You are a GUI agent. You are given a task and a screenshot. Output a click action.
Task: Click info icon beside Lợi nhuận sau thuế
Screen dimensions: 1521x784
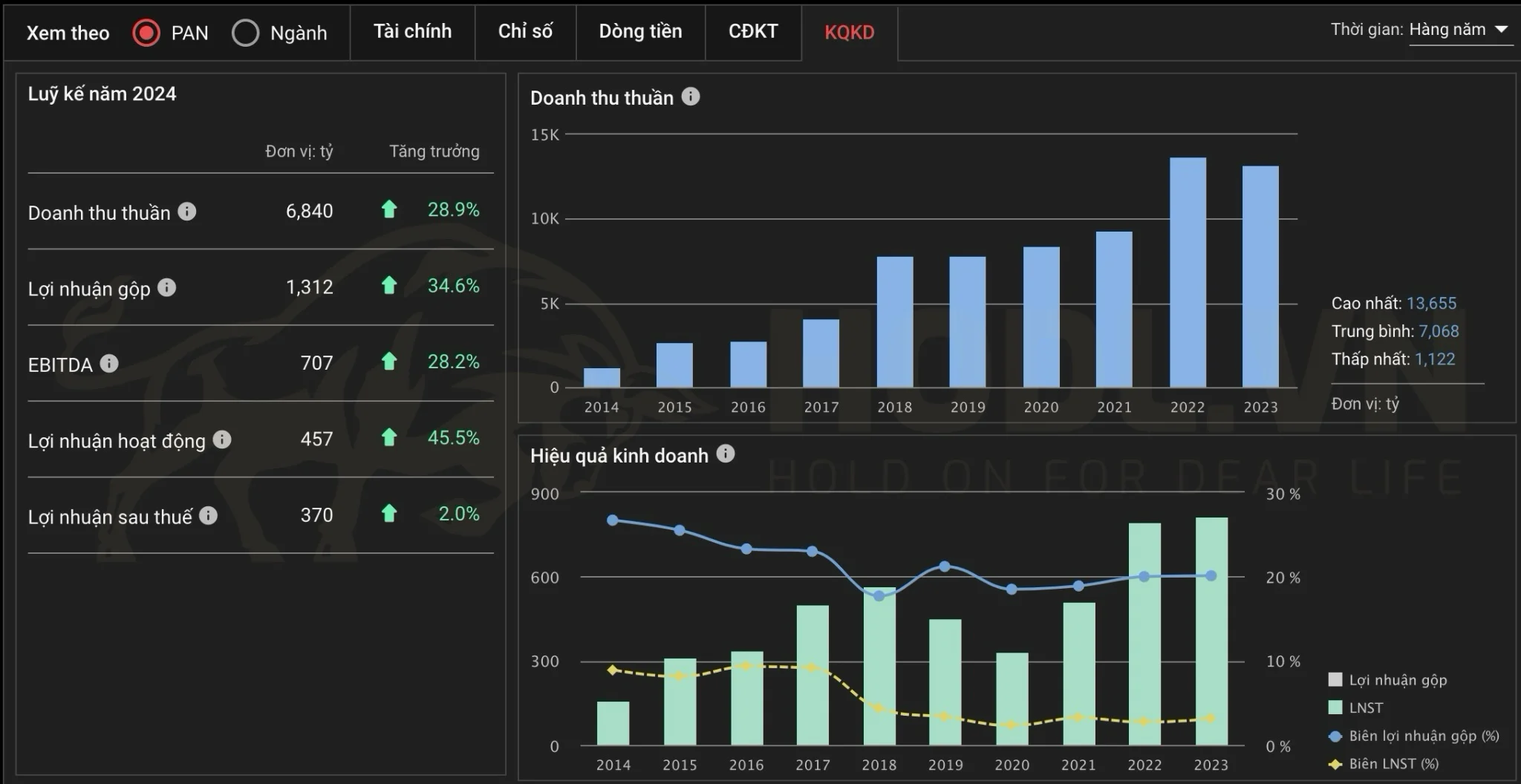pyautogui.click(x=209, y=515)
